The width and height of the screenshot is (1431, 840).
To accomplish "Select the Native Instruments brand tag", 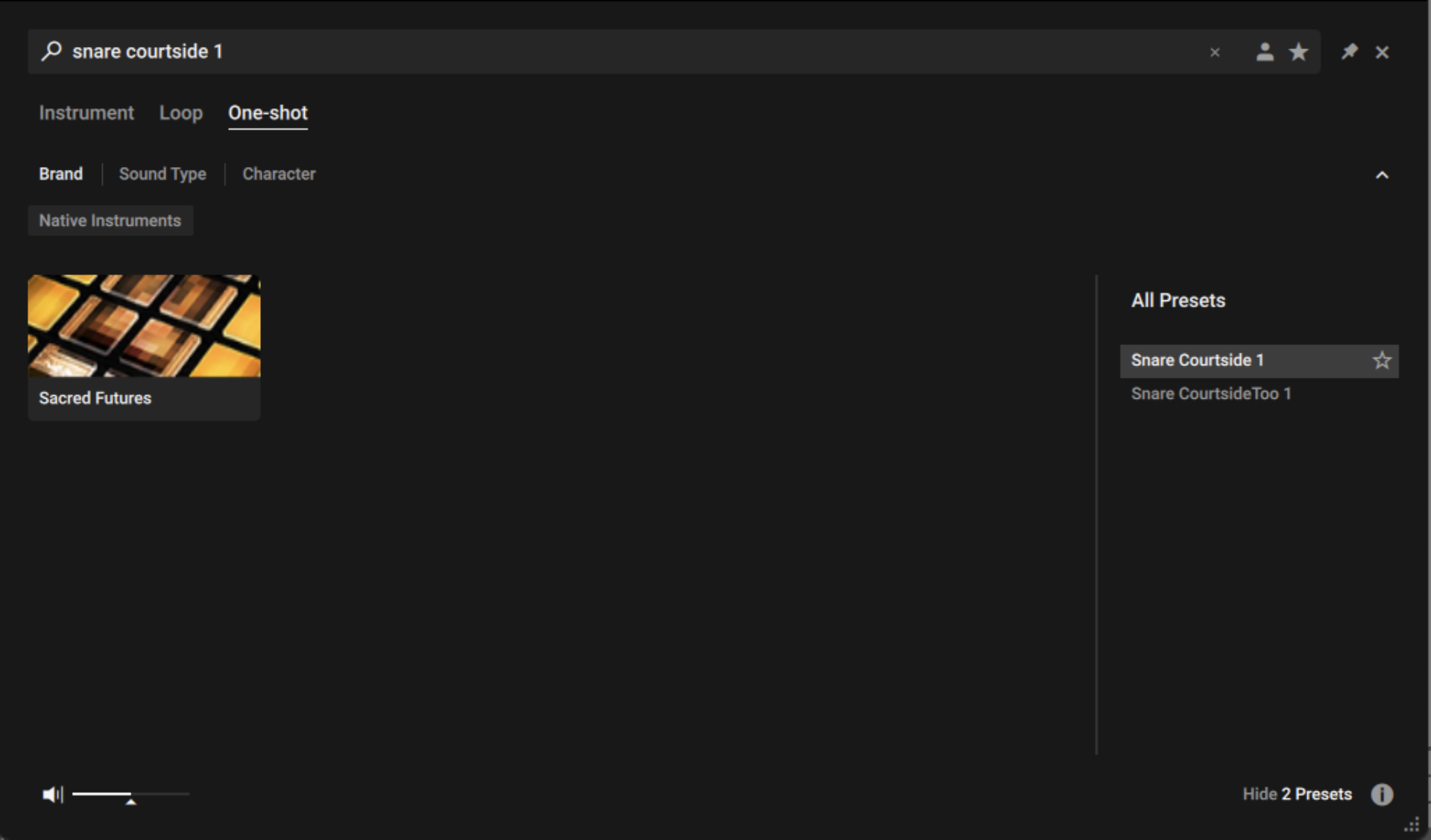I will pos(110,221).
